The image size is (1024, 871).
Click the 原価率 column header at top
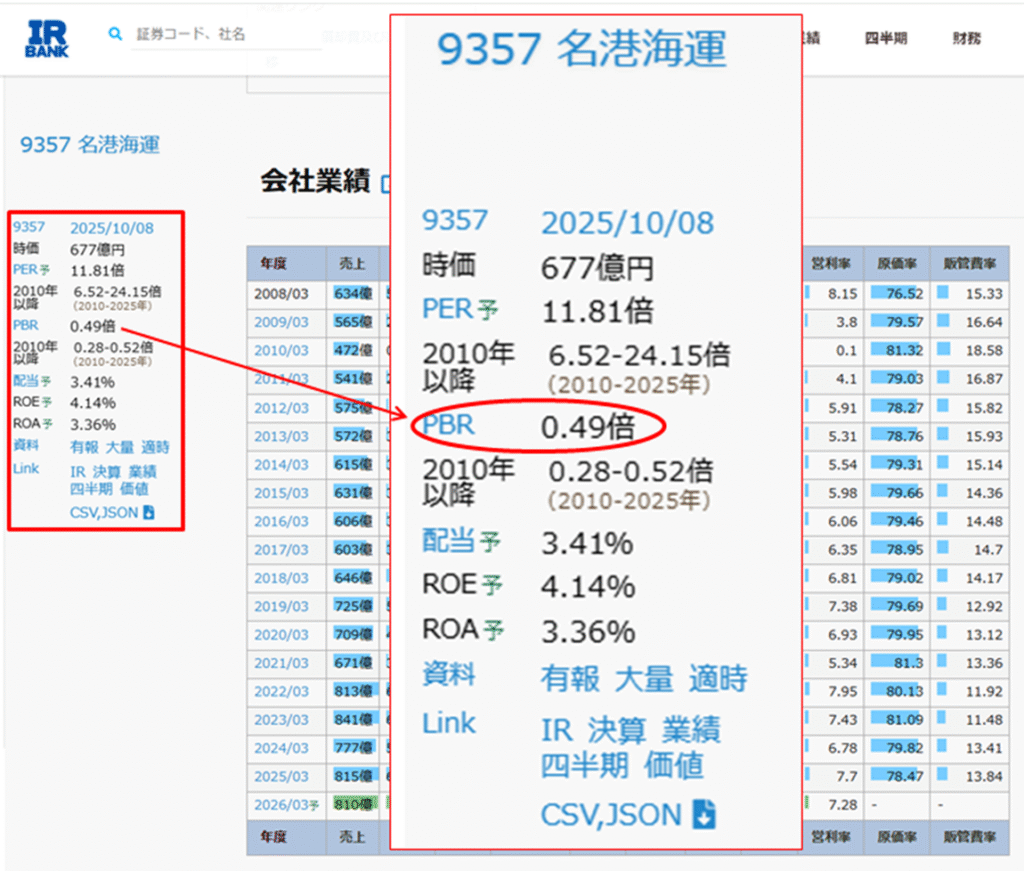(896, 264)
